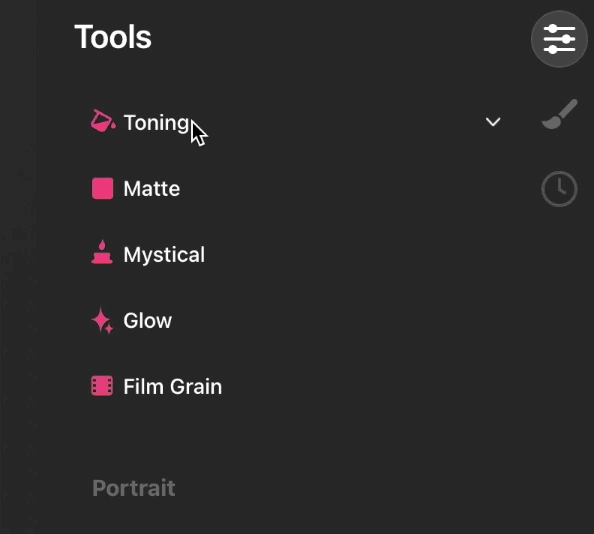Expand the Toning chevron arrow
This screenshot has height=534, width=594.
(x=493, y=122)
